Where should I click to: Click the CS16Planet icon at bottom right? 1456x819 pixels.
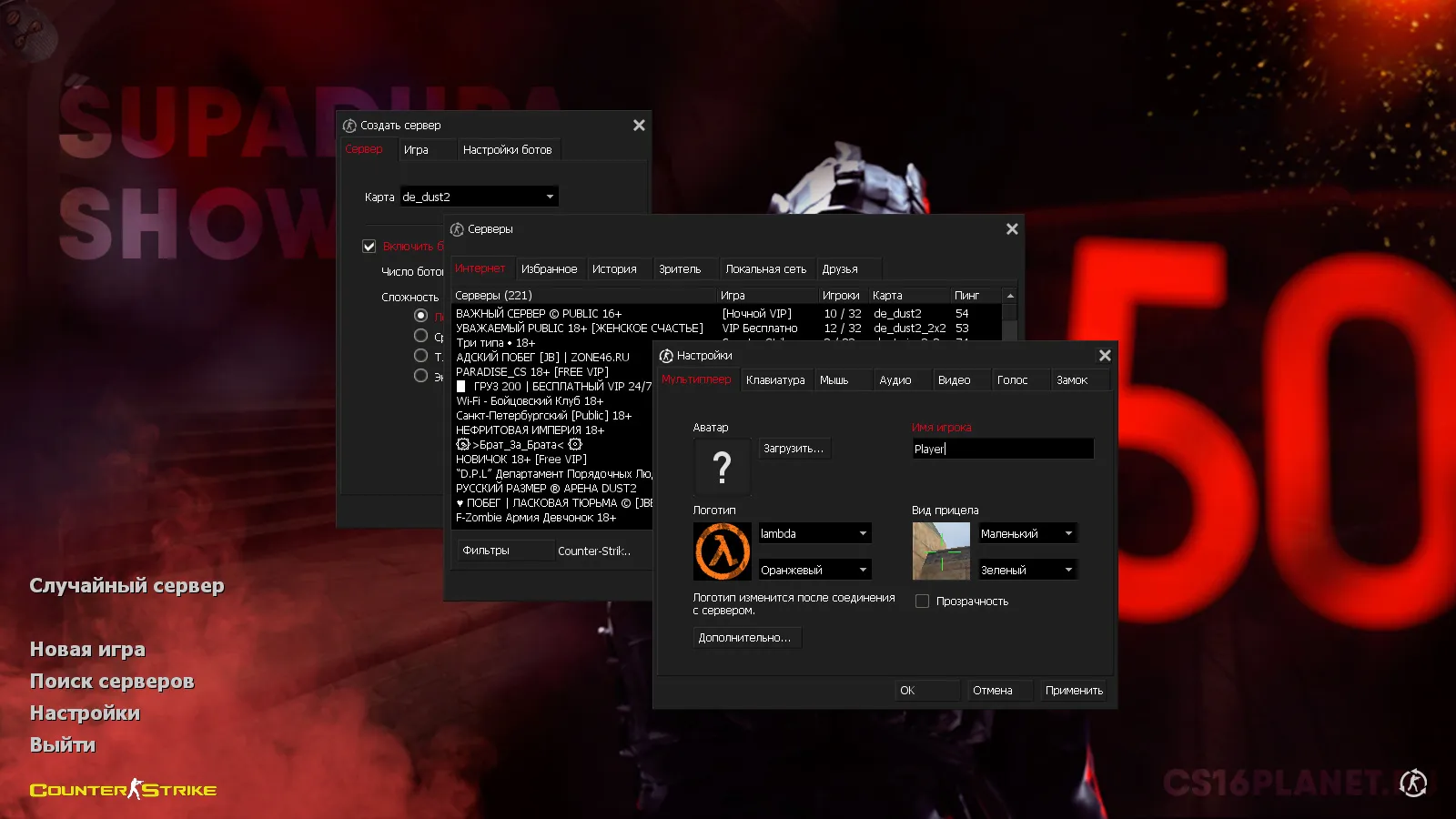click(1414, 783)
